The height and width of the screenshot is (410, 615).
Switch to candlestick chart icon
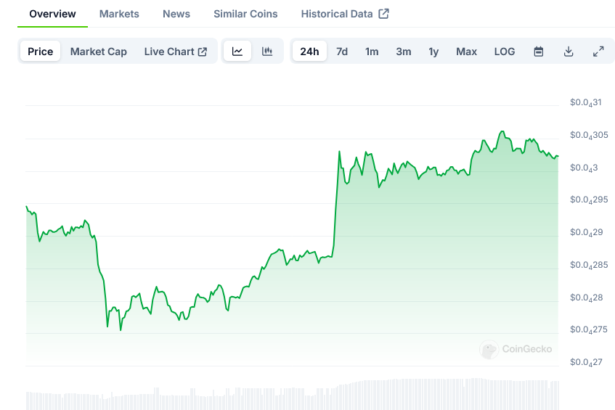(x=267, y=52)
